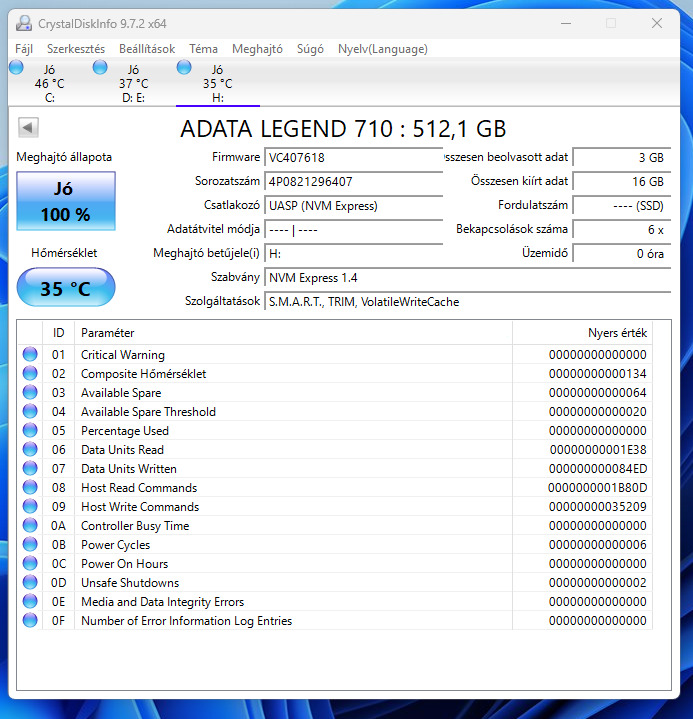The width and height of the screenshot is (693, 719).
Task: Select the H: drive status orb
Action: [x=184, y=67]
